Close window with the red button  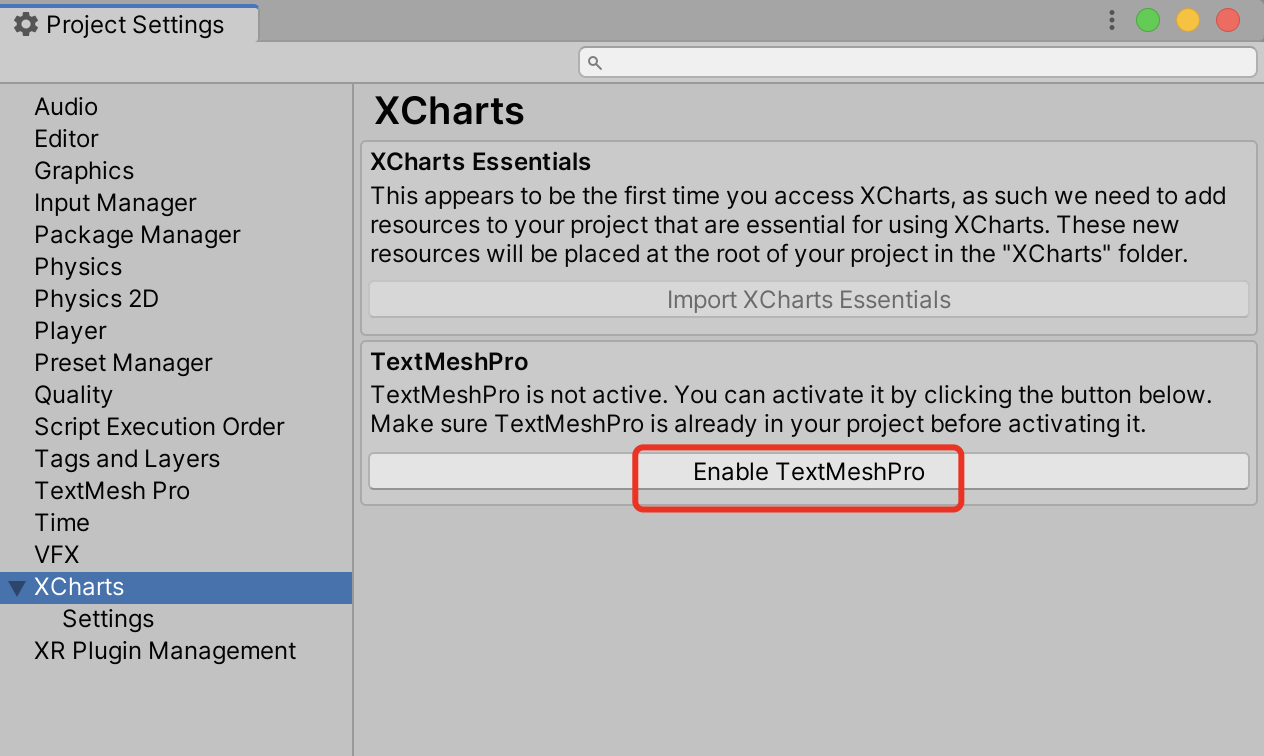point(1228,20)
